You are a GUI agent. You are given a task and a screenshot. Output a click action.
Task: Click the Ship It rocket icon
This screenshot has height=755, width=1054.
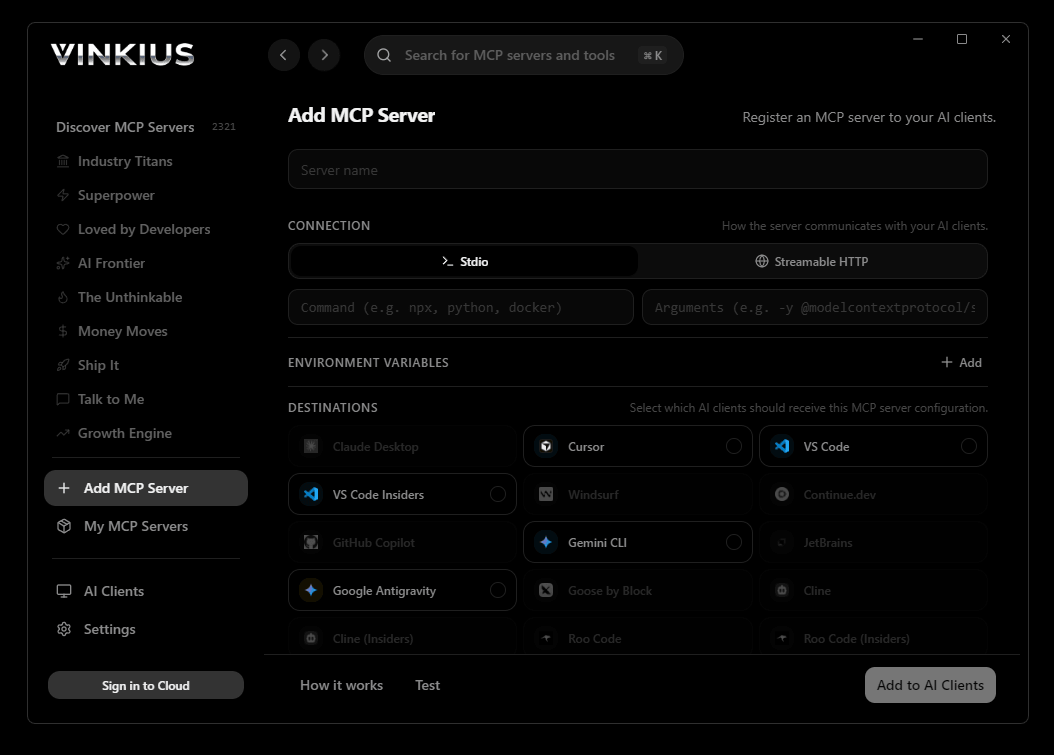coord(64,365)
